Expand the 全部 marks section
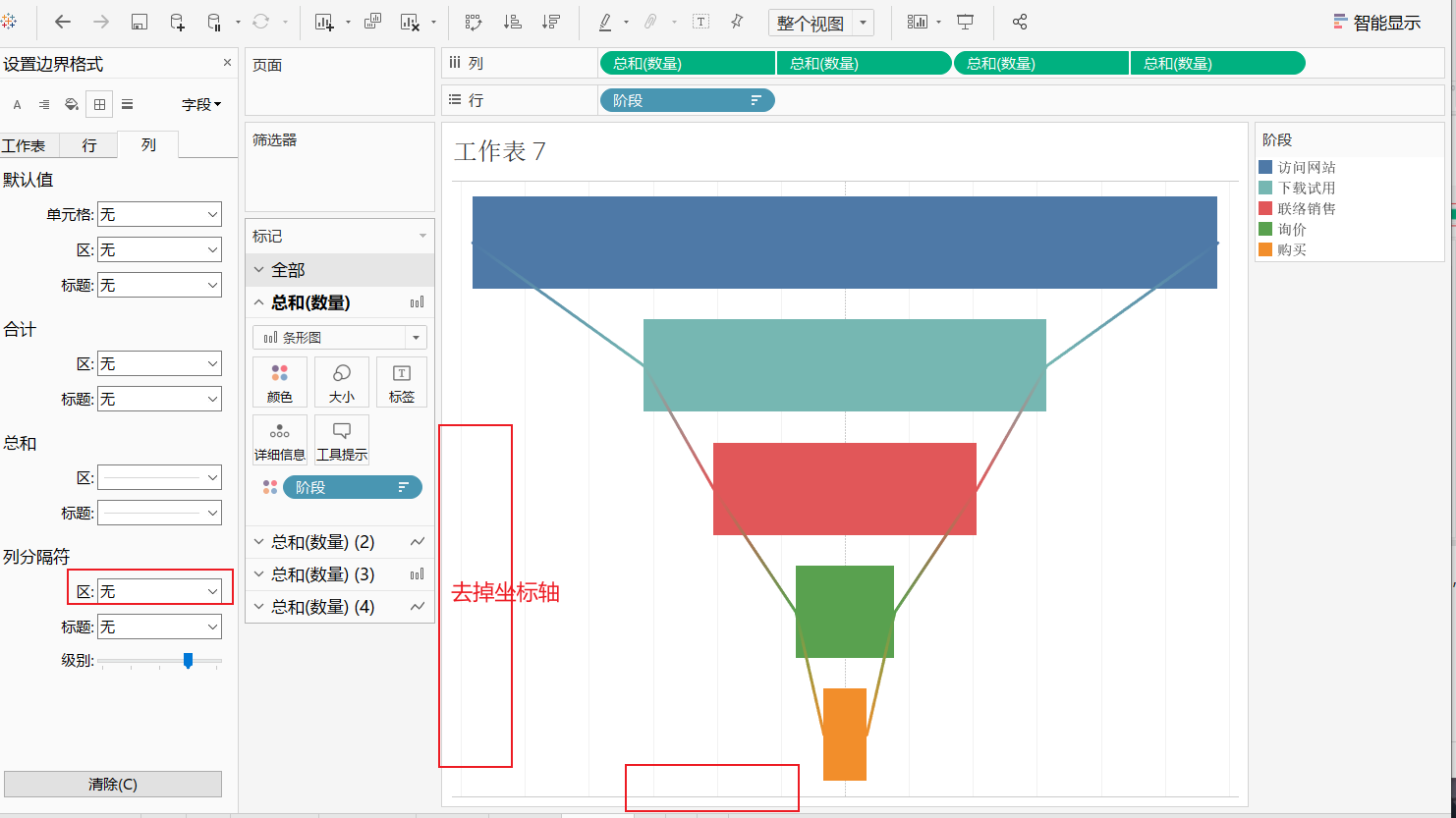This screenshot has height=818, width=1456. pos(259,269)
